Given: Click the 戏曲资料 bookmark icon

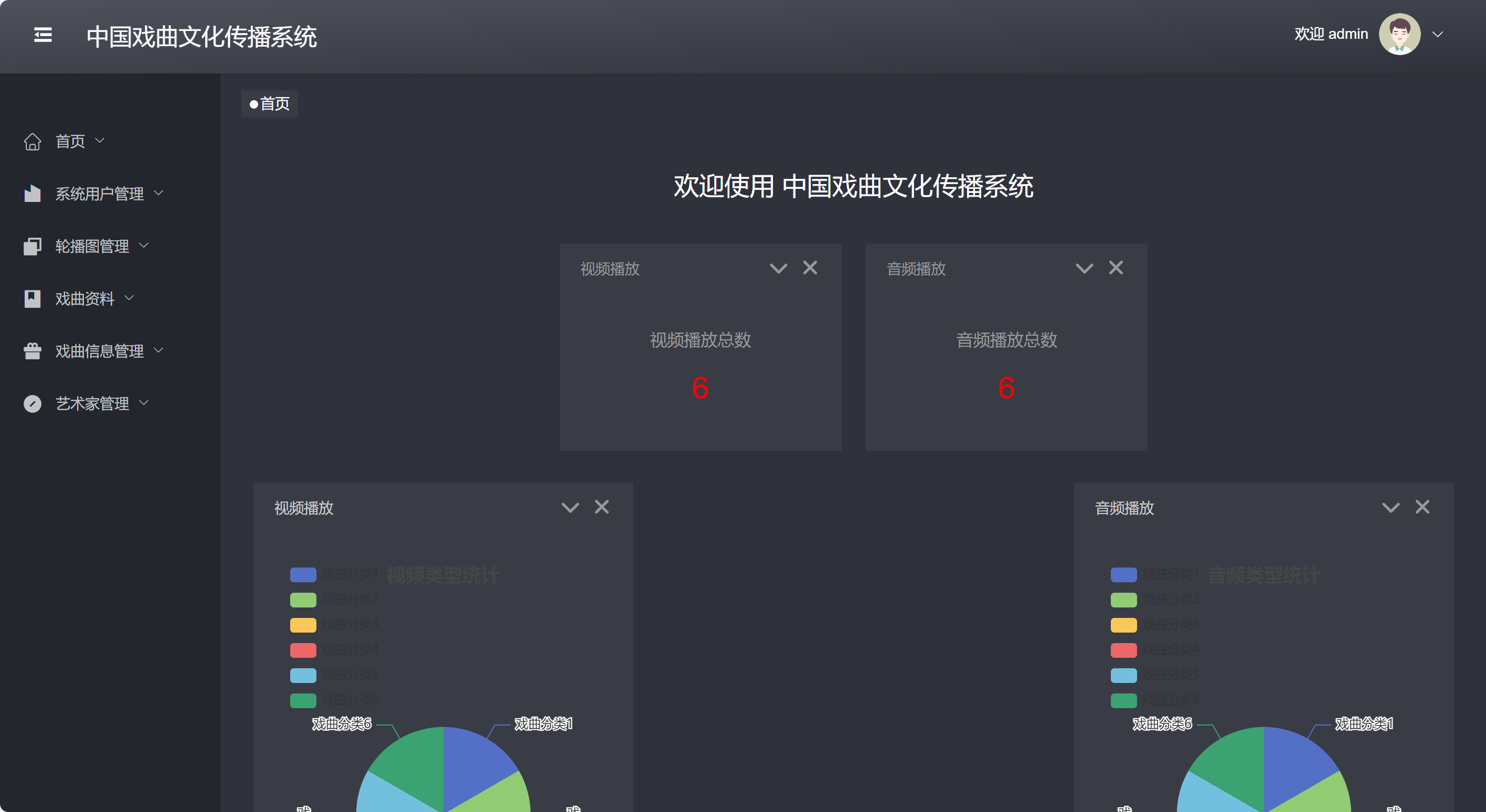Looking at the screenshot, I should 33,299.
